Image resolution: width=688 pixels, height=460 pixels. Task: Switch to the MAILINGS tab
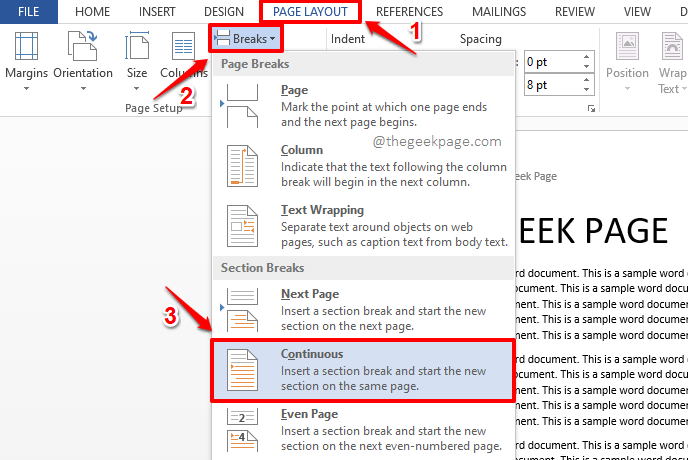coord(499,11)
